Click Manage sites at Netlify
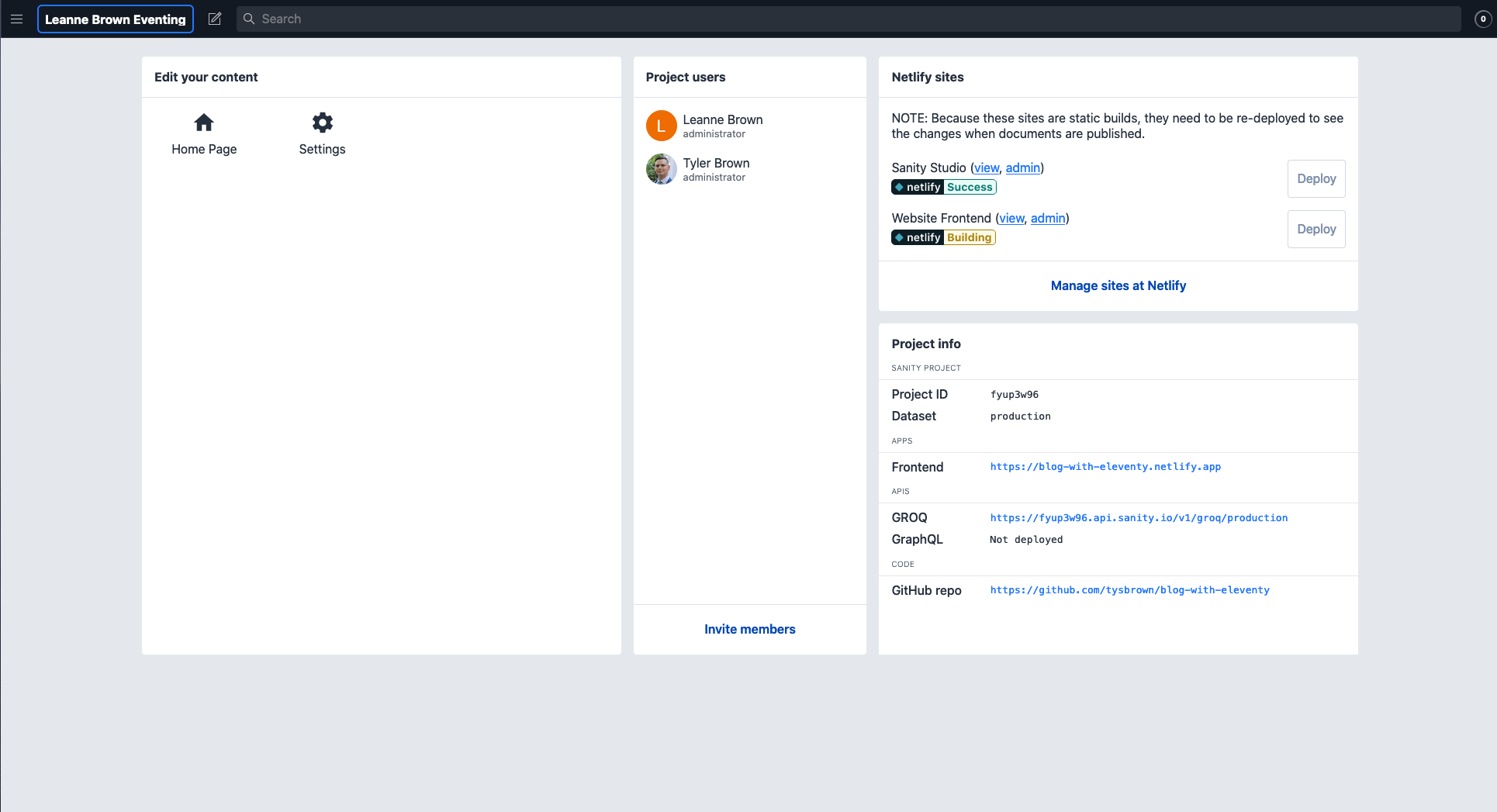Viewport: 1497px width, 812px height. click(x=1118, y=285)
